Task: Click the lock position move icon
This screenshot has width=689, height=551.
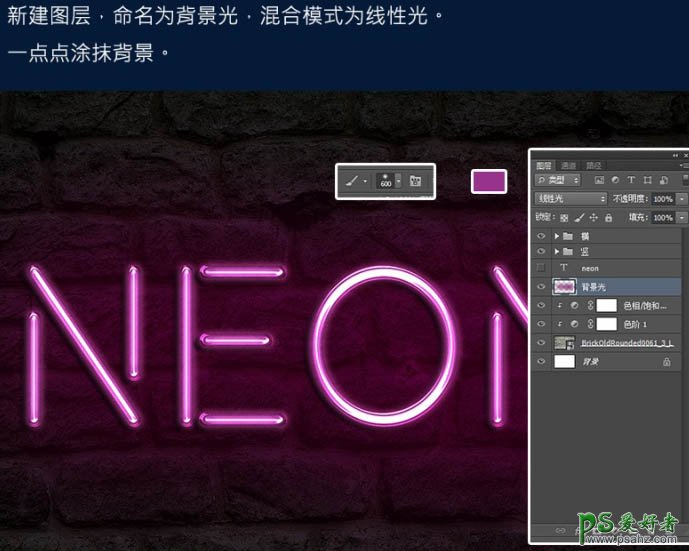Action: pyautogui.click(x=594, y=217)
